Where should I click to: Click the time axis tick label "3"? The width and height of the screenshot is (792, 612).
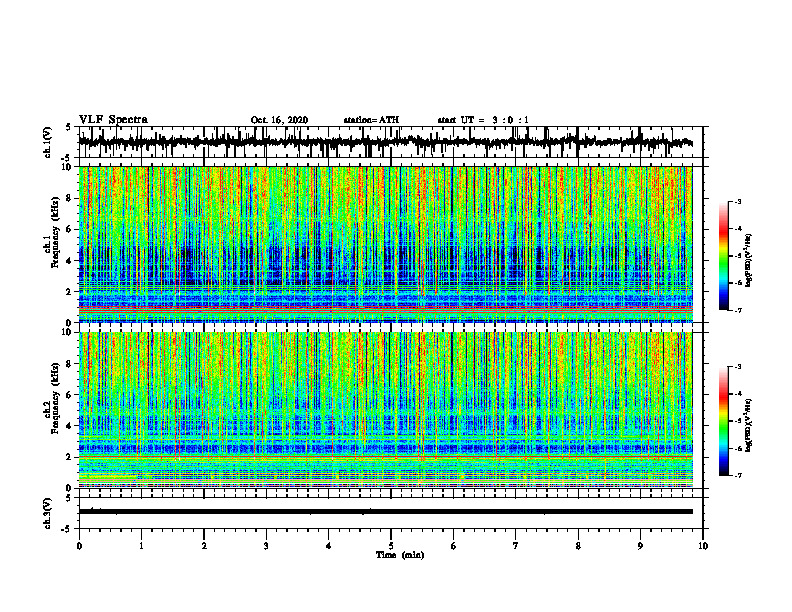click(x=266, y=546)
